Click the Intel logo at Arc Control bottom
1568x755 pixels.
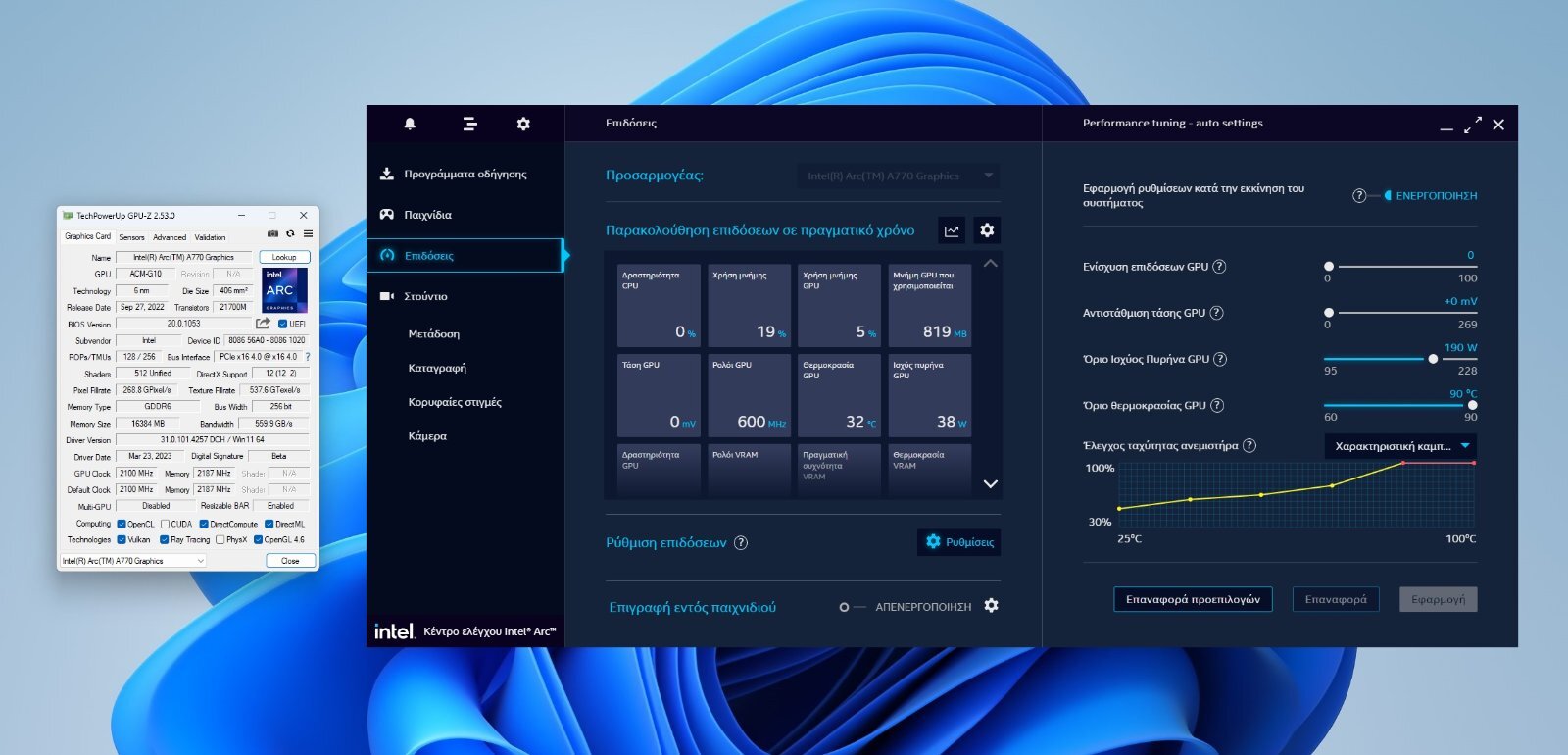(394, 631)
